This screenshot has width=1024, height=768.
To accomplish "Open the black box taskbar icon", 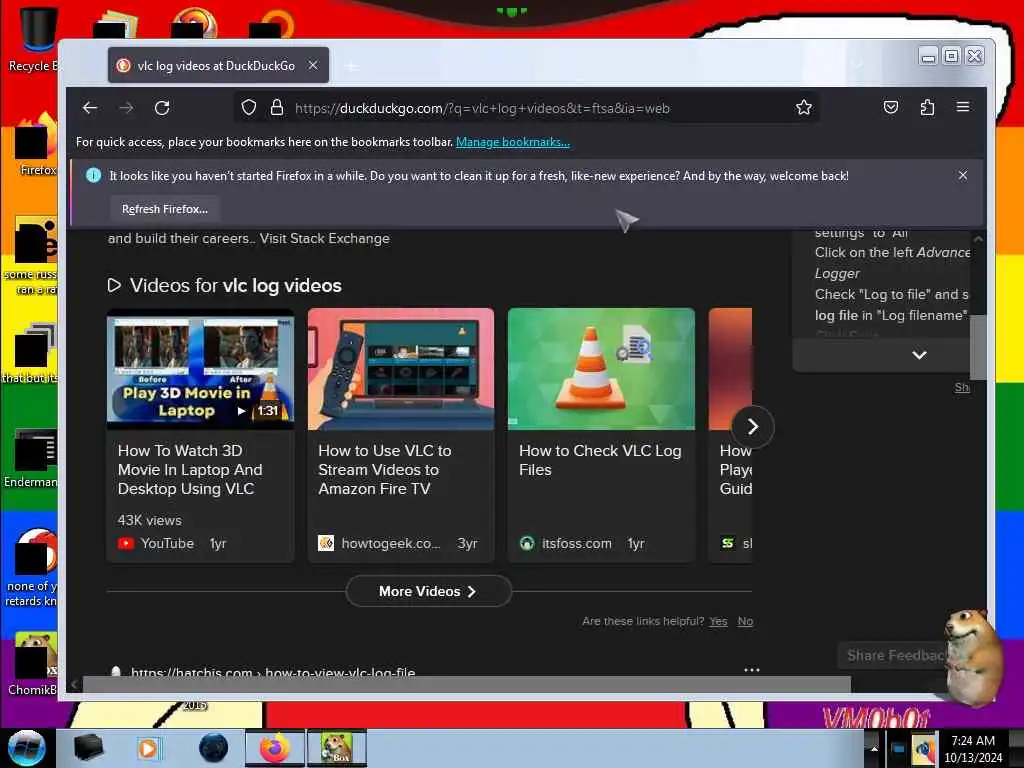I will click(x=88, y=748).
